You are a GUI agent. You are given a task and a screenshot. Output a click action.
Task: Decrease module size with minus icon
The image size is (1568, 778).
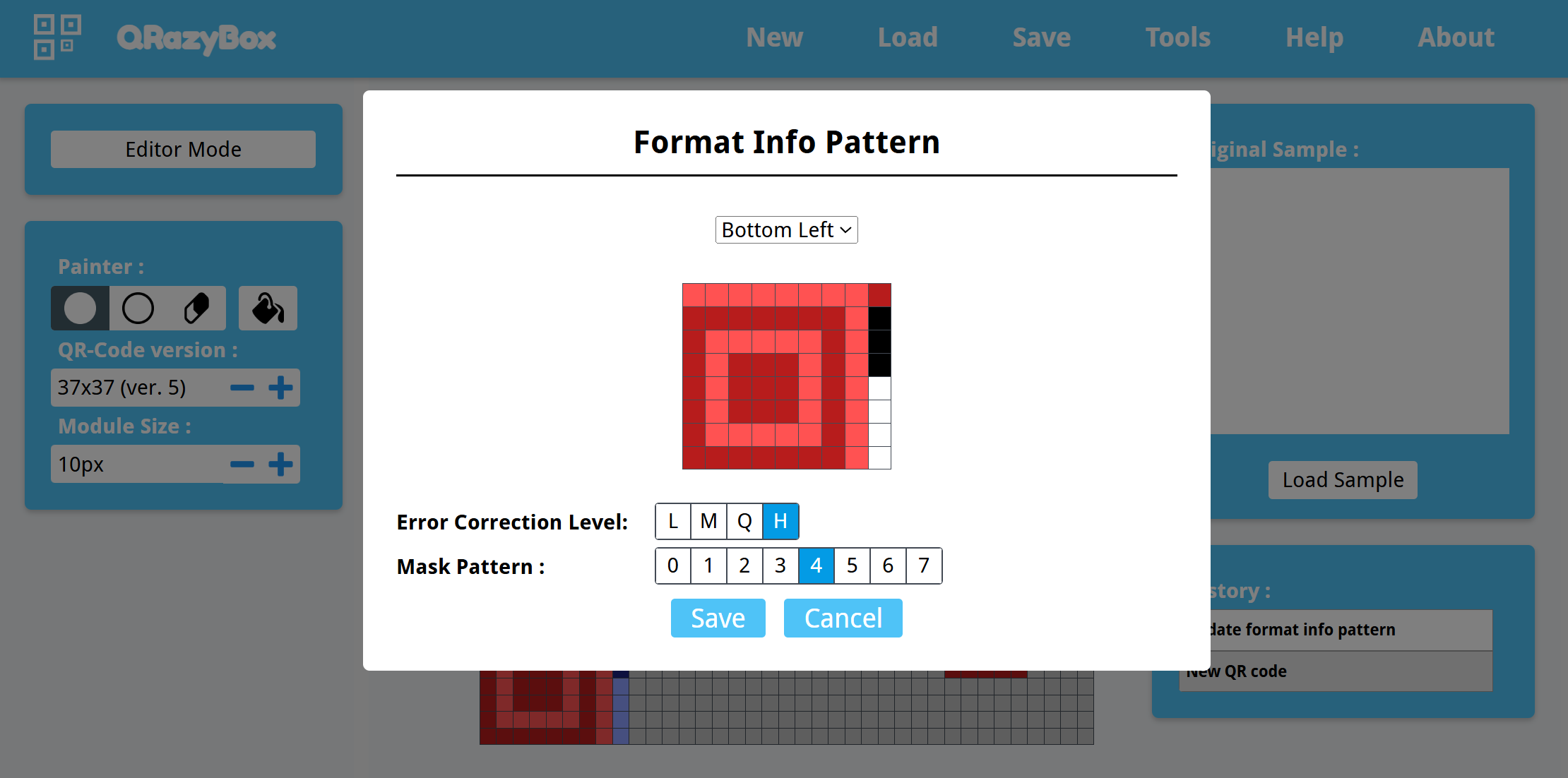[242, 465]
